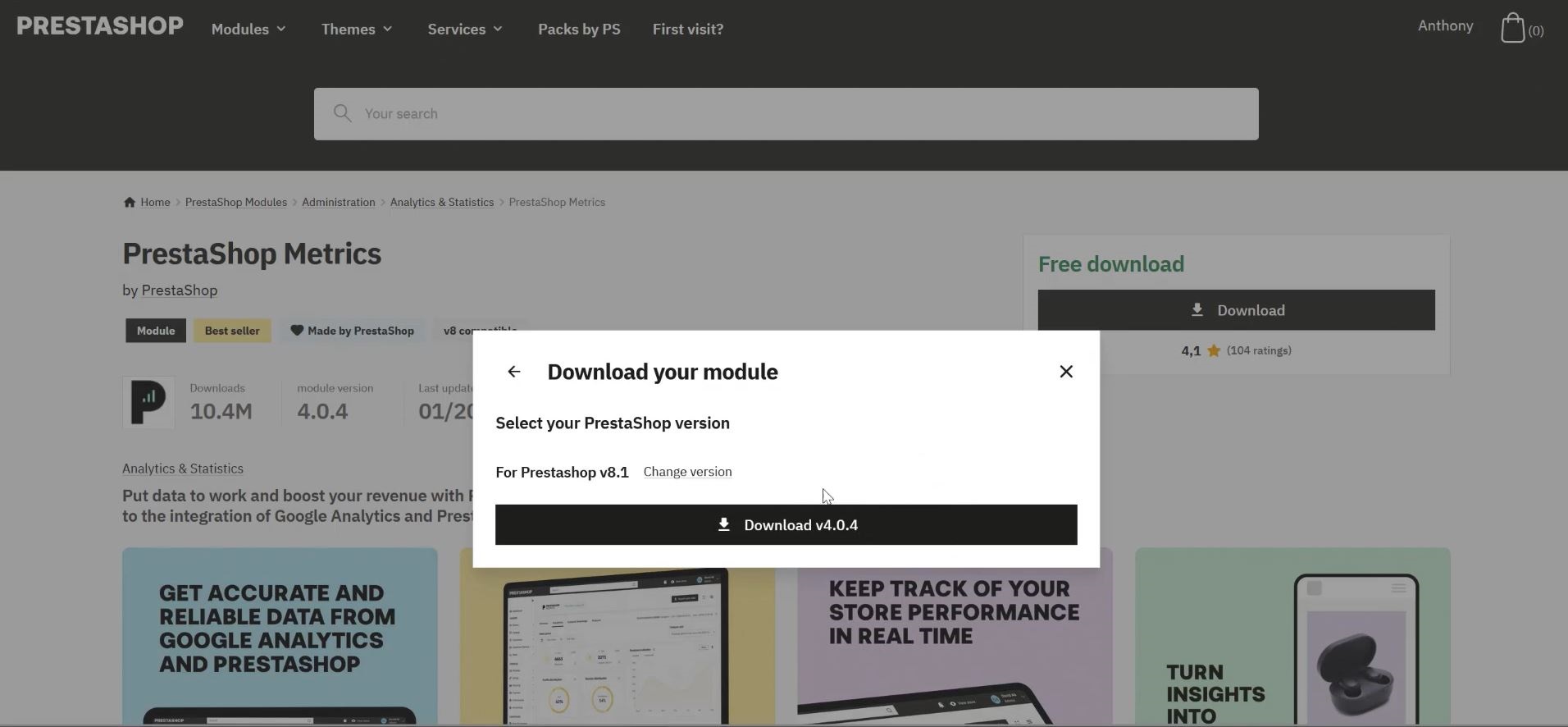Click the PrestaShop author link
Image resolution: width=1568 pixels, height=727 pixels.
180,290
